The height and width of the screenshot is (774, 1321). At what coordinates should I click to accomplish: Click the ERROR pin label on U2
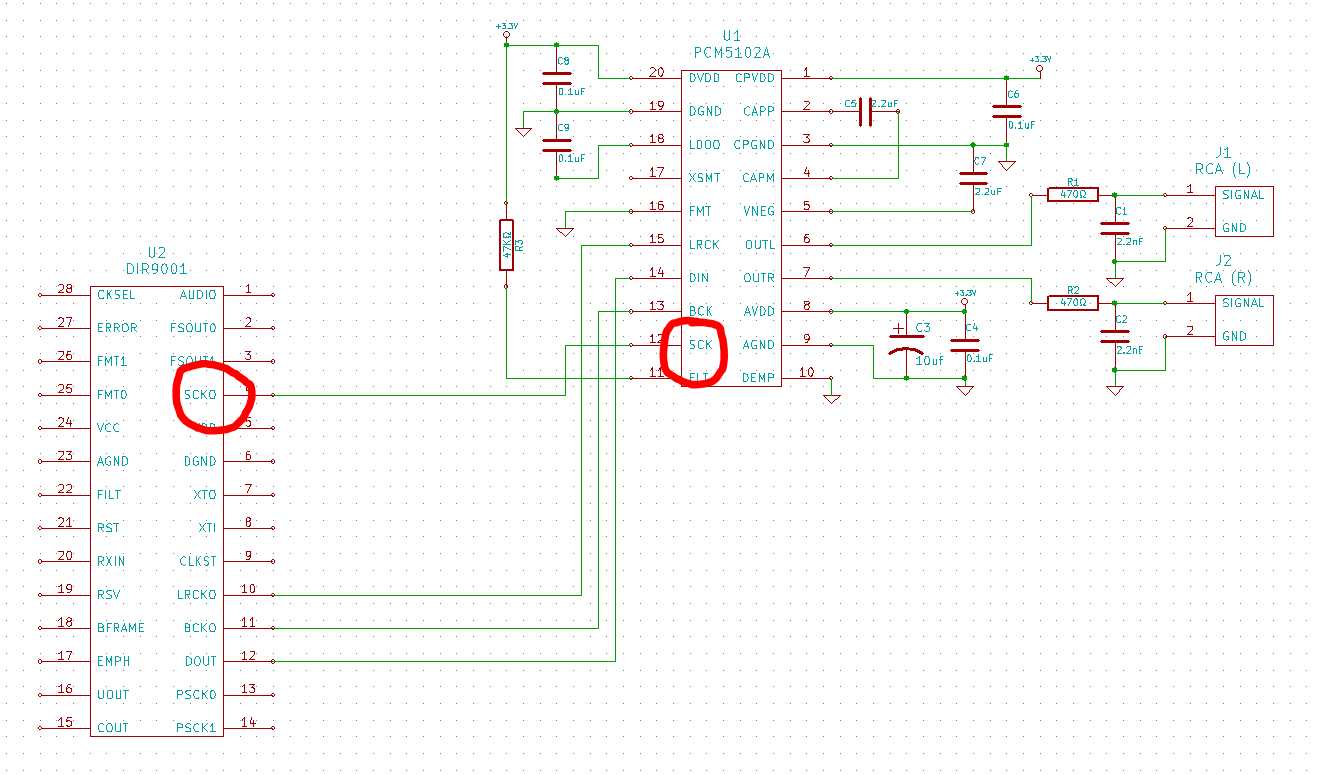tap(116, 328)
